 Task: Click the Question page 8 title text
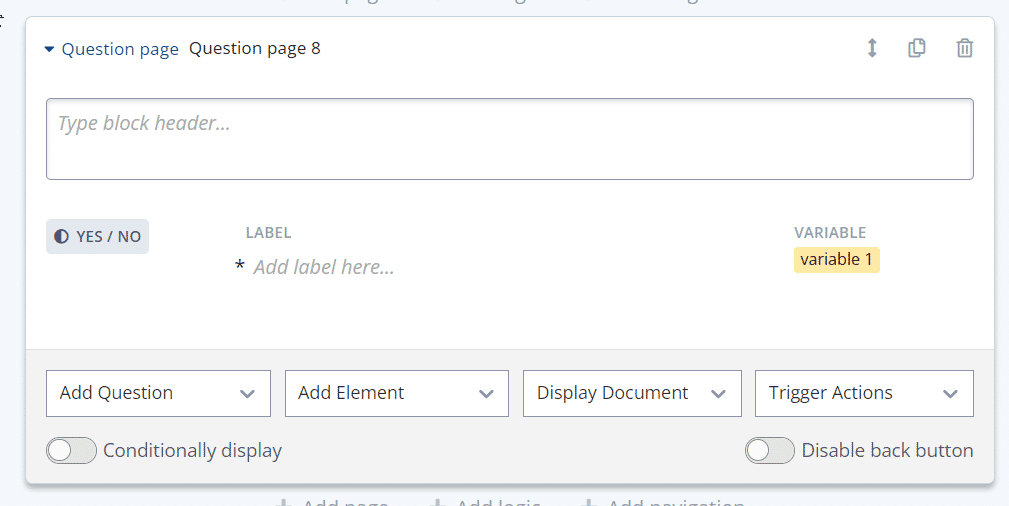tap(255, 49)
